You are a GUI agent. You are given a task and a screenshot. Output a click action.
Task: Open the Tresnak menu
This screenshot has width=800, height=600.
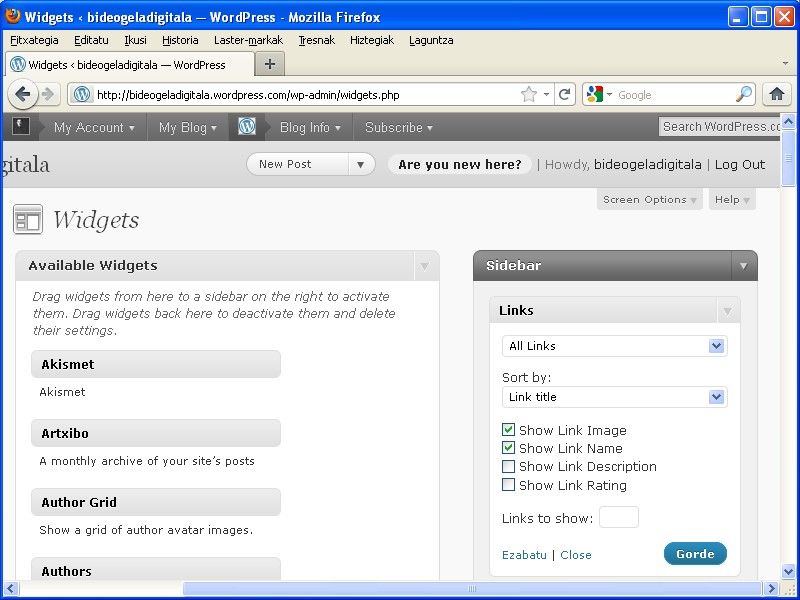click(x=317, y=40)
